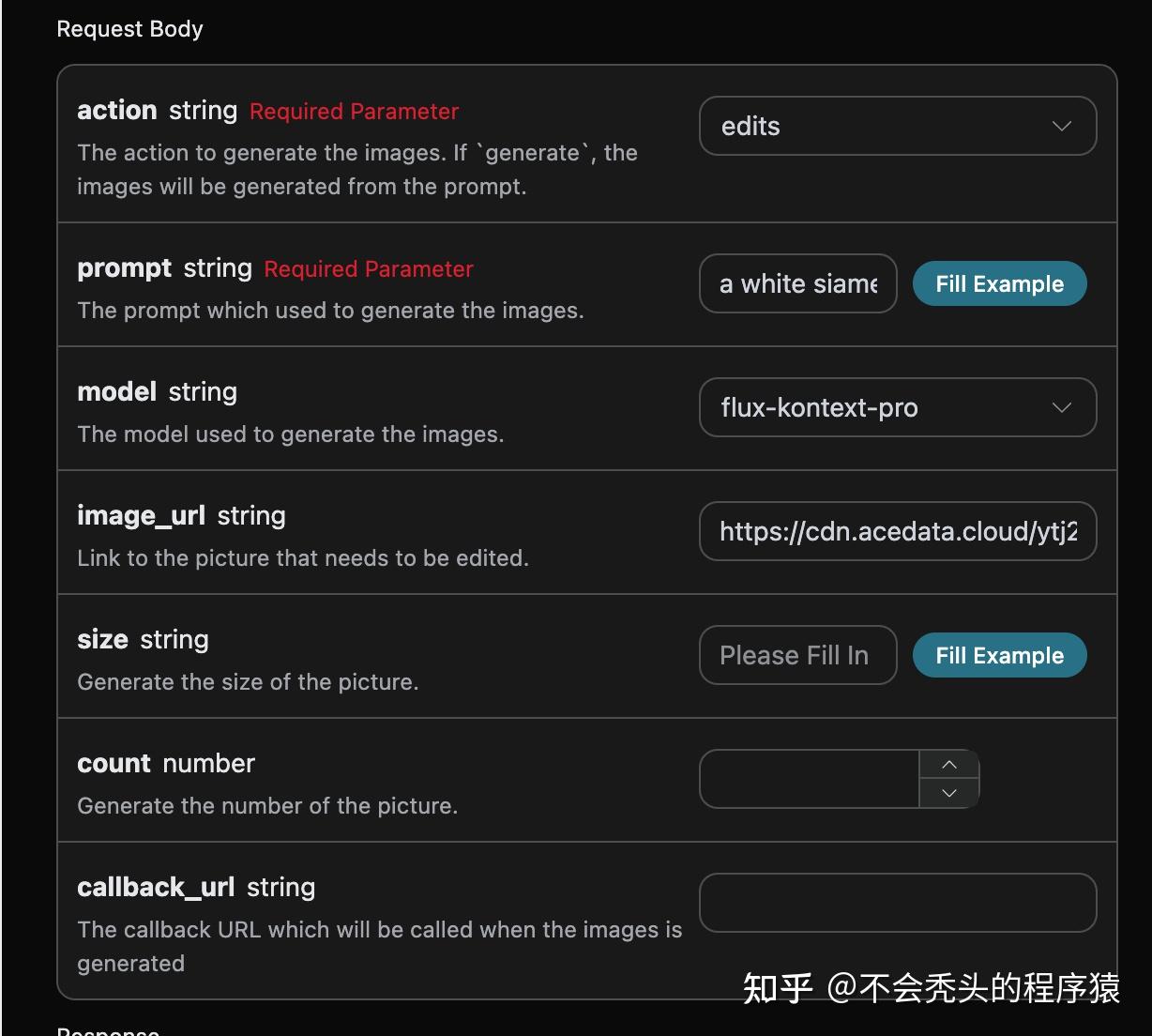This screenshot has height=1036, width=1152.
Task: Click 'Required Parameter' label beside action
Action: (354, 111)
